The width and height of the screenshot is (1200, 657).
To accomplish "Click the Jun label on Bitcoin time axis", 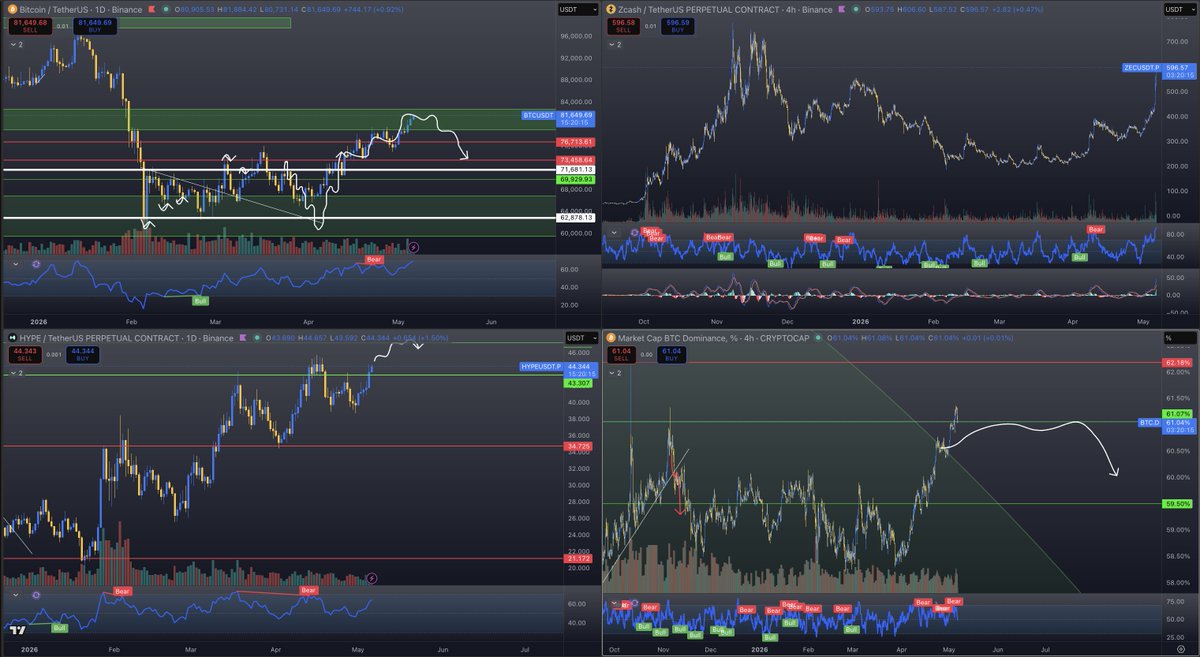I will coord(490,321).
